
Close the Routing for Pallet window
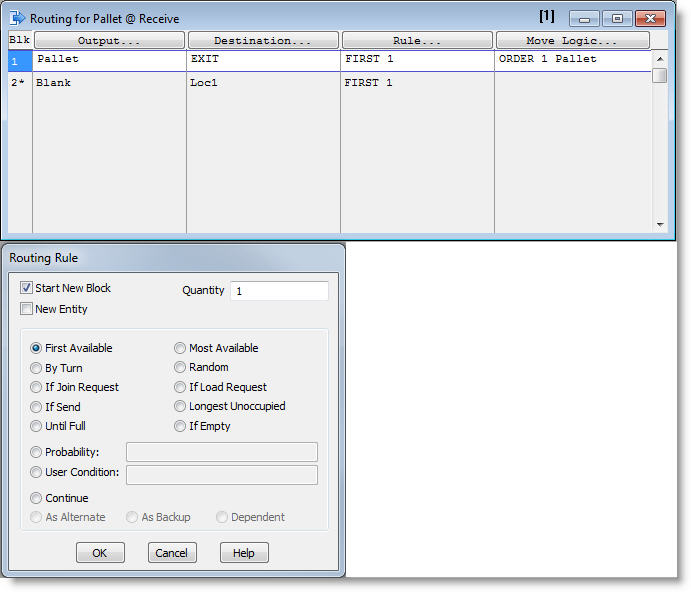click(x=650, y=19)
